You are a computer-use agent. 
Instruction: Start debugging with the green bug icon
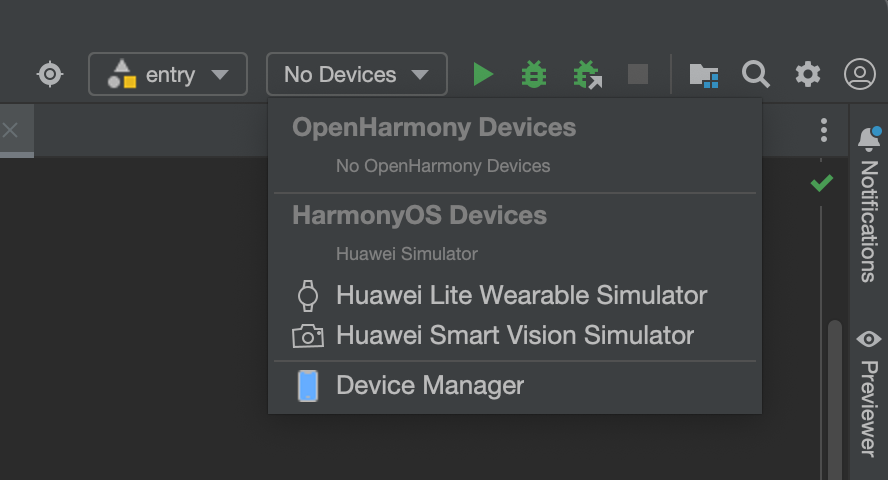click(534, 74)
